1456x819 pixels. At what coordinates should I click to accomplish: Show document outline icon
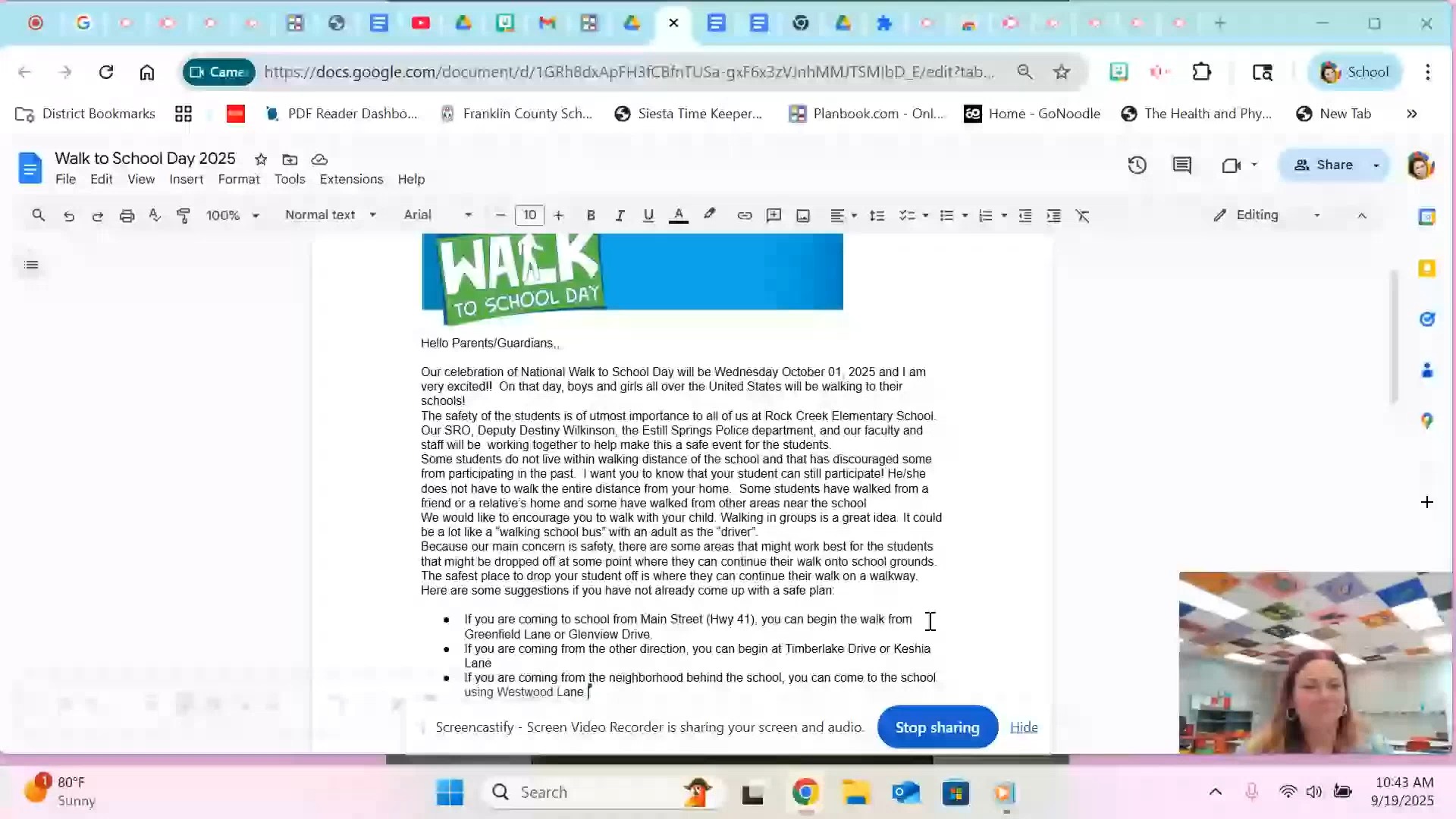tap(31, 265)
